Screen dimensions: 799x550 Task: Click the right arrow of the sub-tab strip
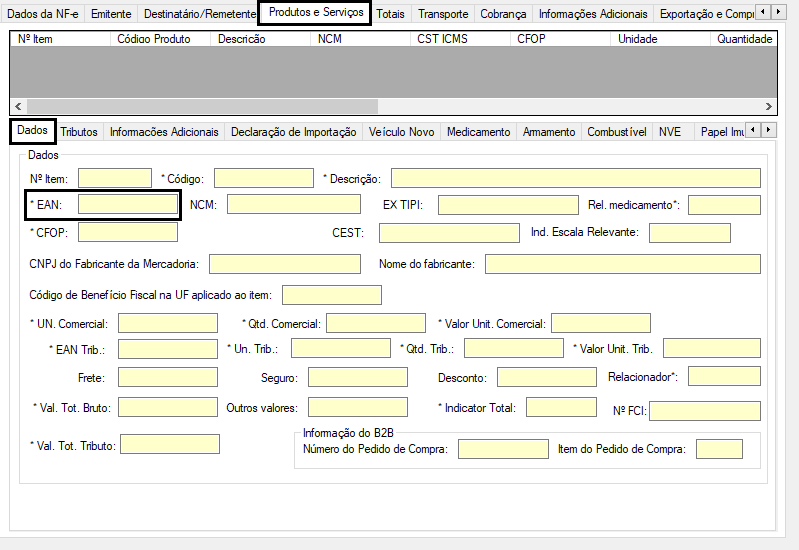(768, 130)
